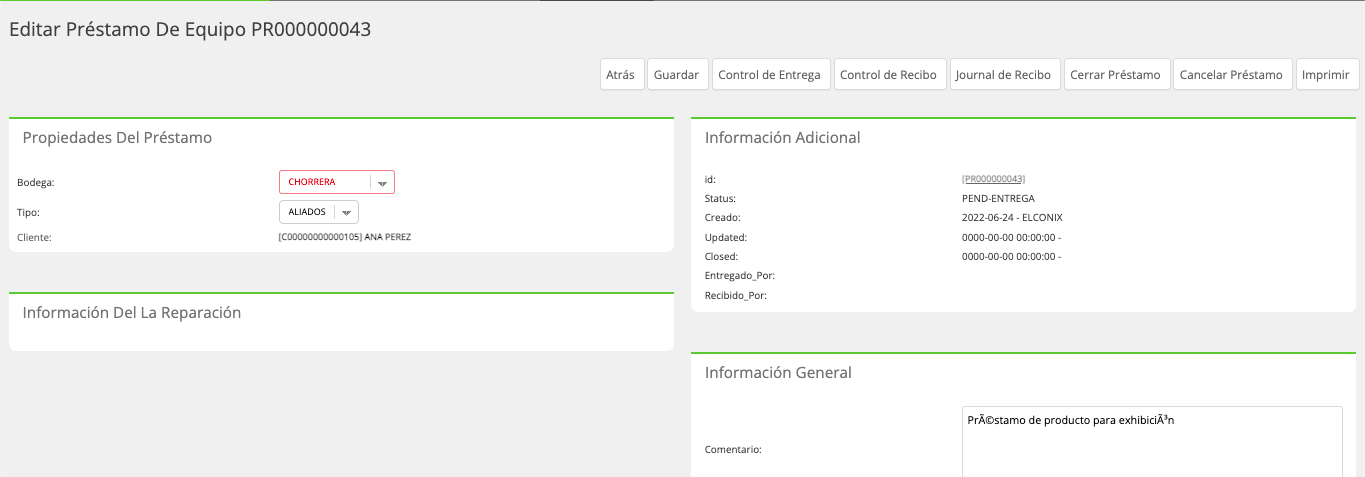Screen dimensions: 1365x477
Task: Print the loan with Imprimir
Action: click(1327, 75)
